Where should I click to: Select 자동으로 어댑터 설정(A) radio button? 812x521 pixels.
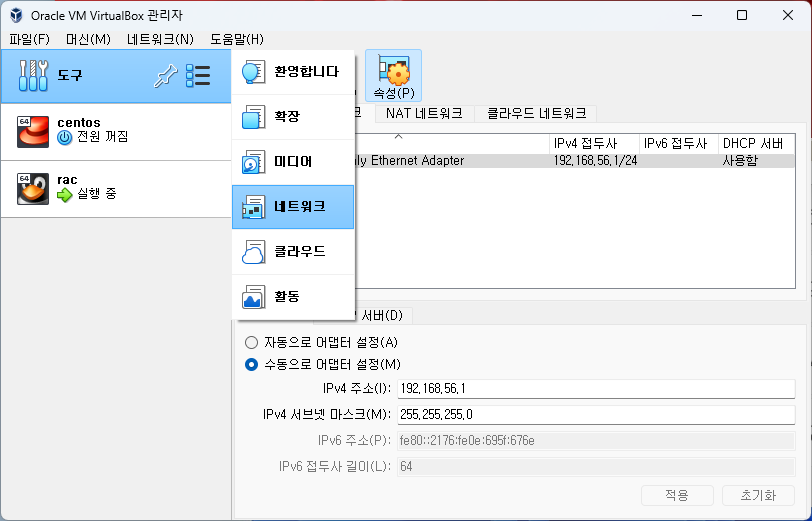[252, 342]
